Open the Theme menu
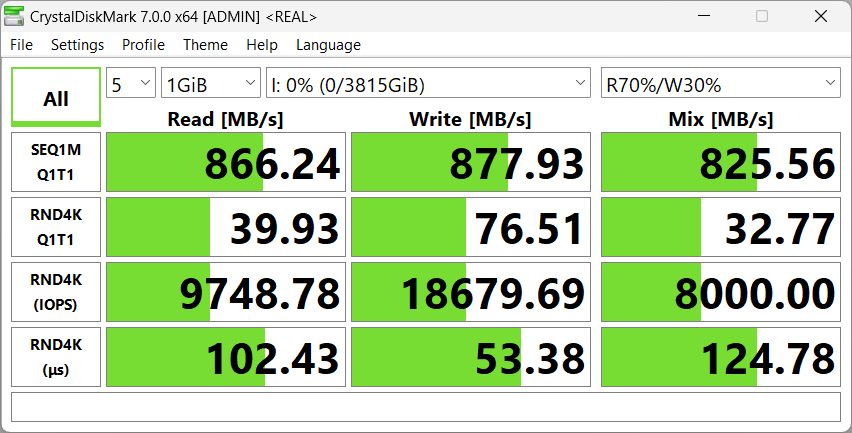This screenshot has width=852, height=433. pyautogui.click(x=205, y=45)
